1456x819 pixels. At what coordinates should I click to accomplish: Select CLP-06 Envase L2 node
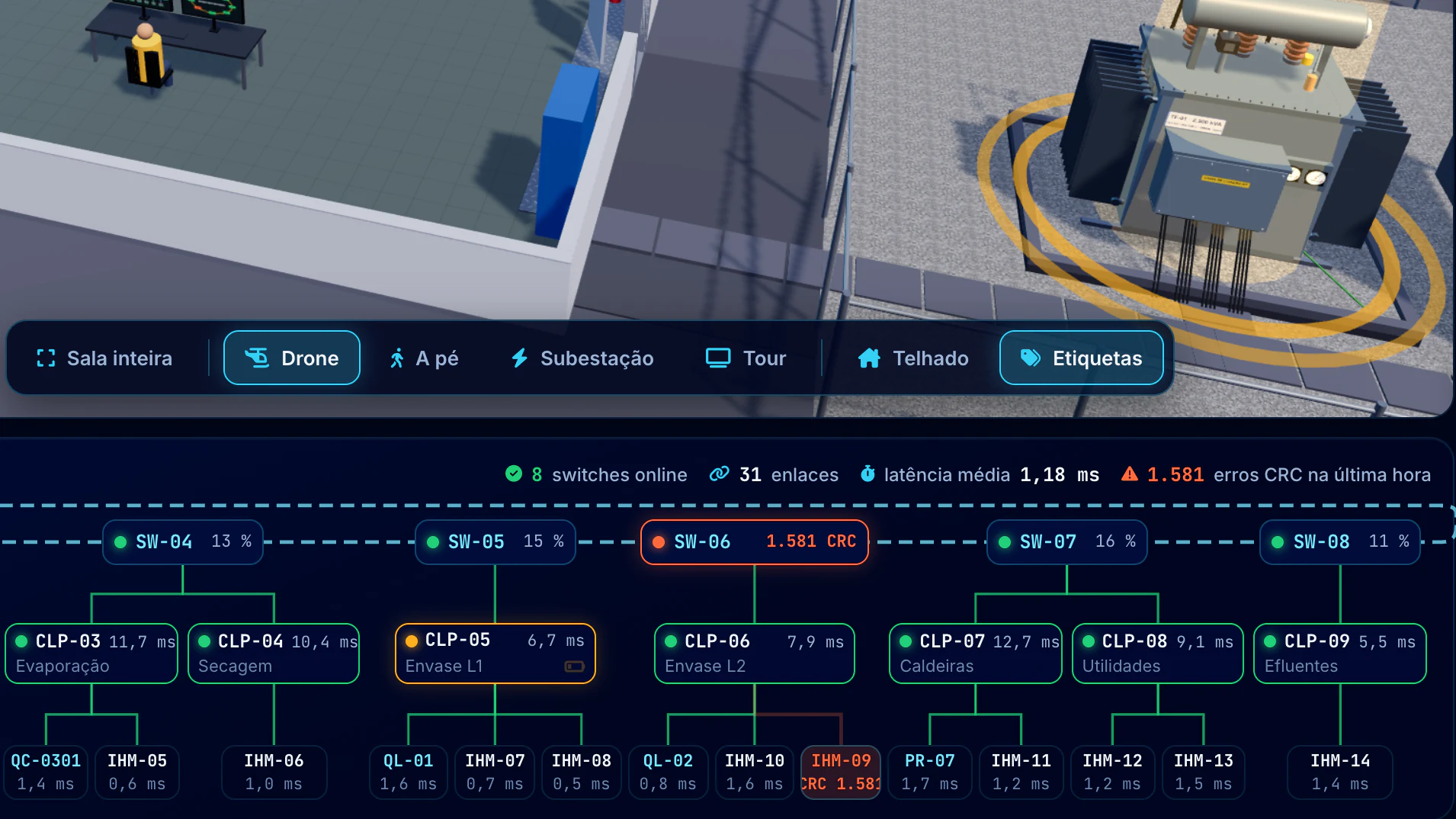coord(755,654)
